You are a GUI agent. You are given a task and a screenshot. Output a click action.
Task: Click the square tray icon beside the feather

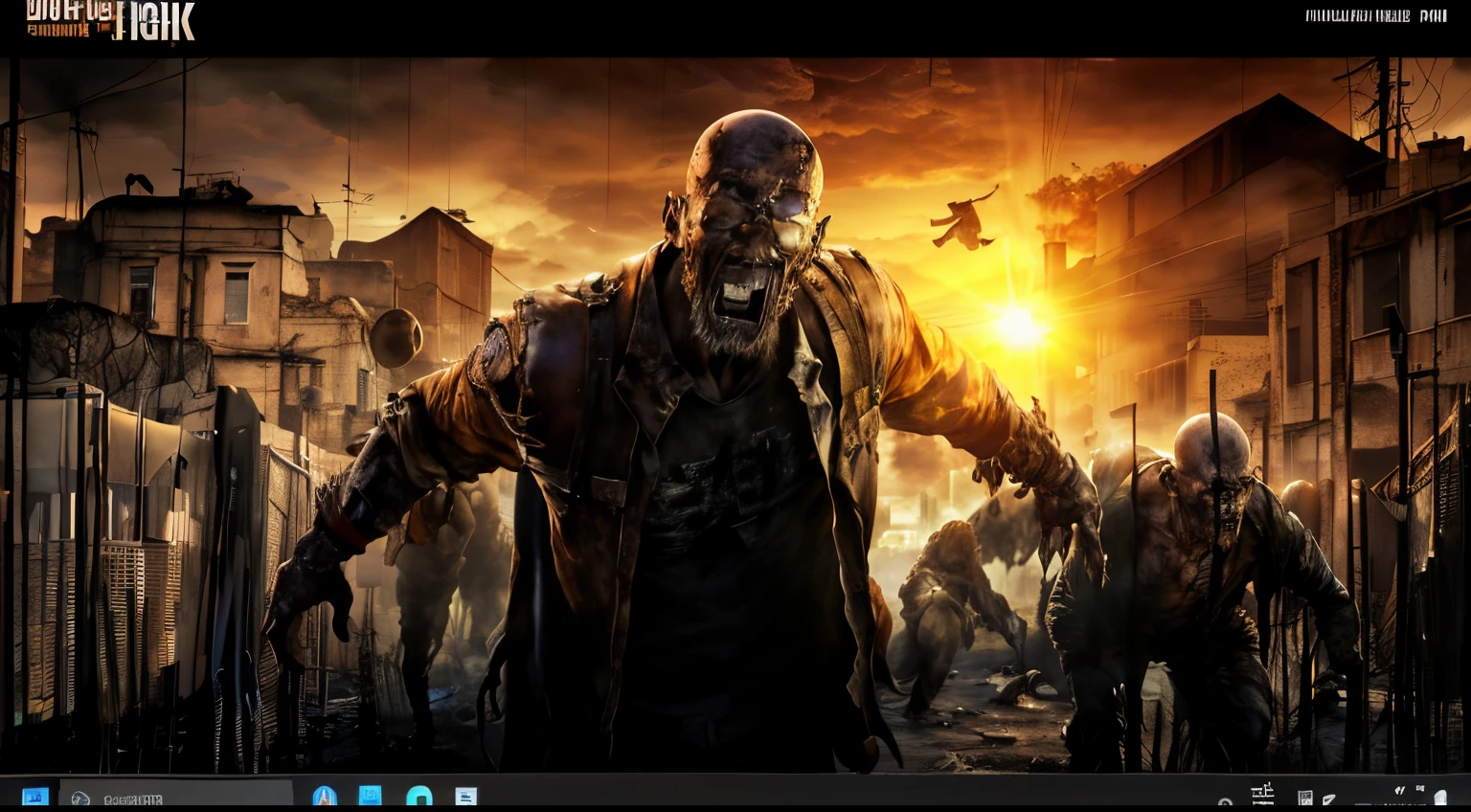click(x=1304, y=798)
